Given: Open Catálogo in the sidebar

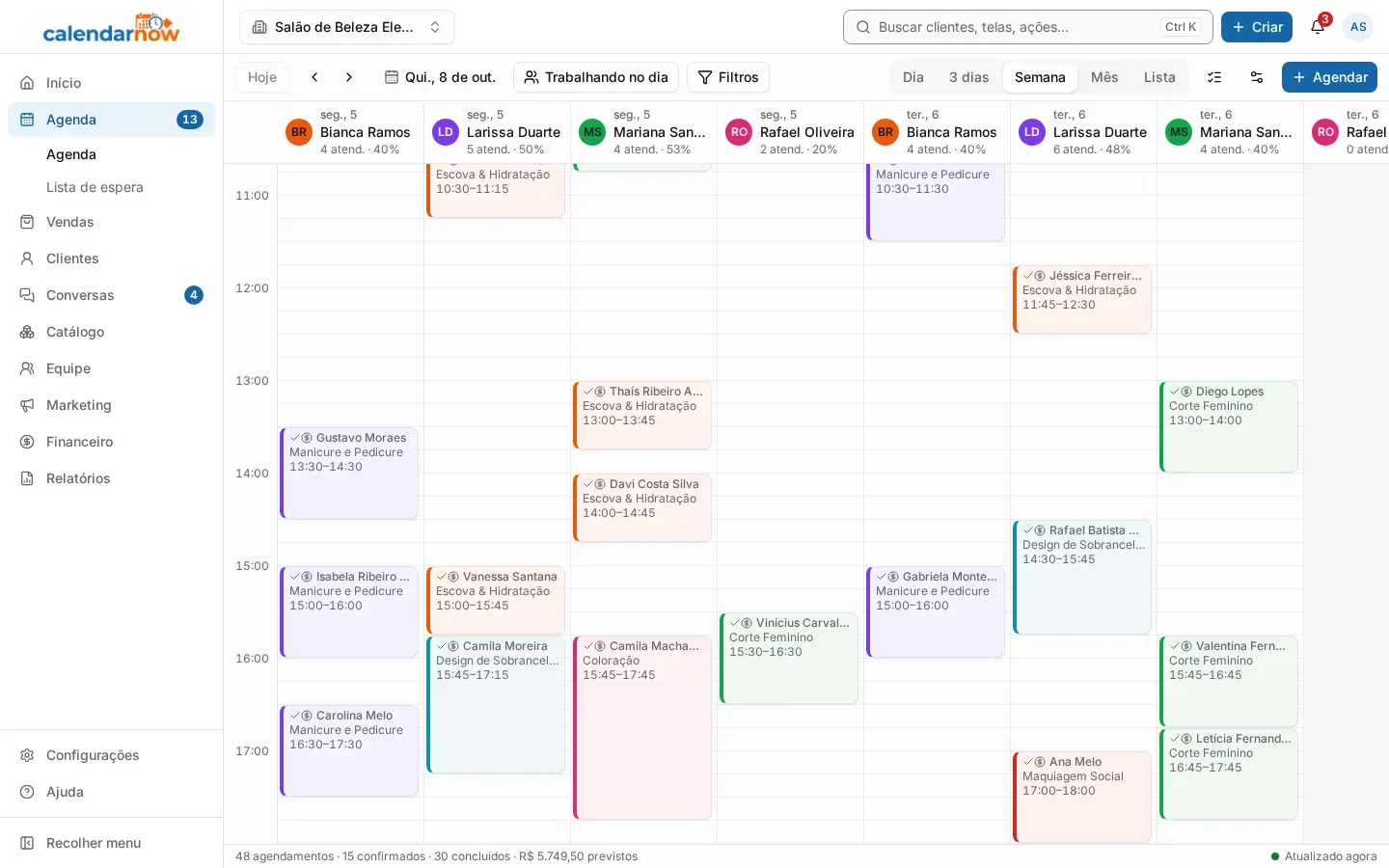Looking at the screenshot, I should tap(111, 332).
